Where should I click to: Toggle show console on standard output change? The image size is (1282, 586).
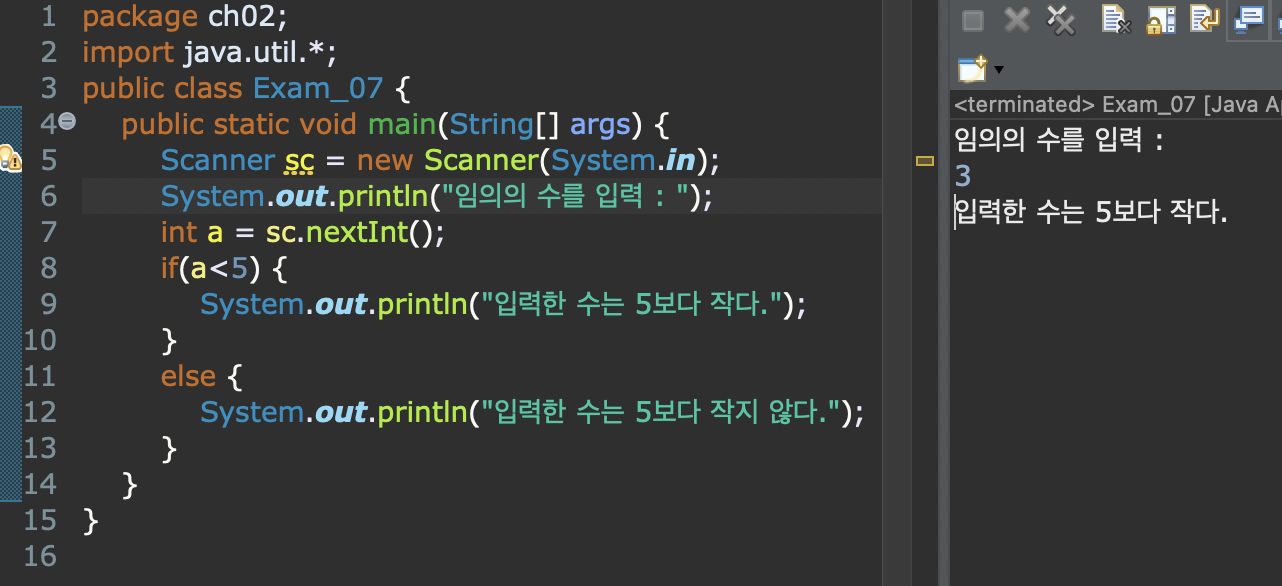1249,19
